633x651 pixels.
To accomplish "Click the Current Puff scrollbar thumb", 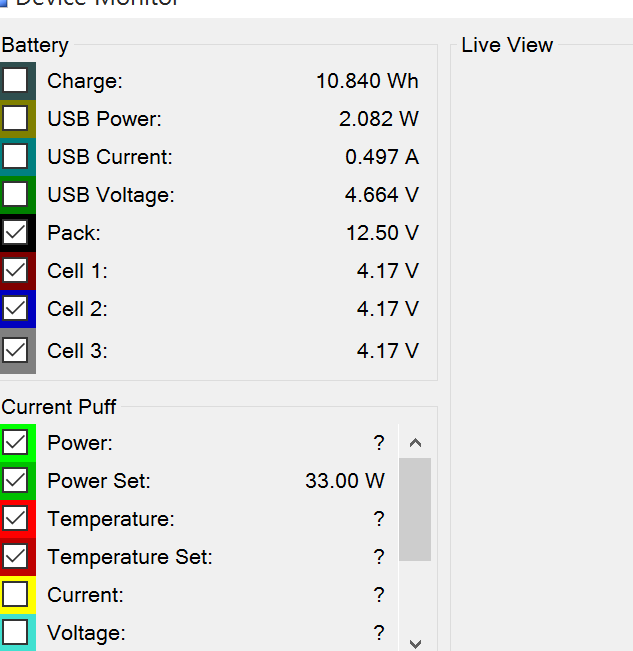I will pos(416,510).
